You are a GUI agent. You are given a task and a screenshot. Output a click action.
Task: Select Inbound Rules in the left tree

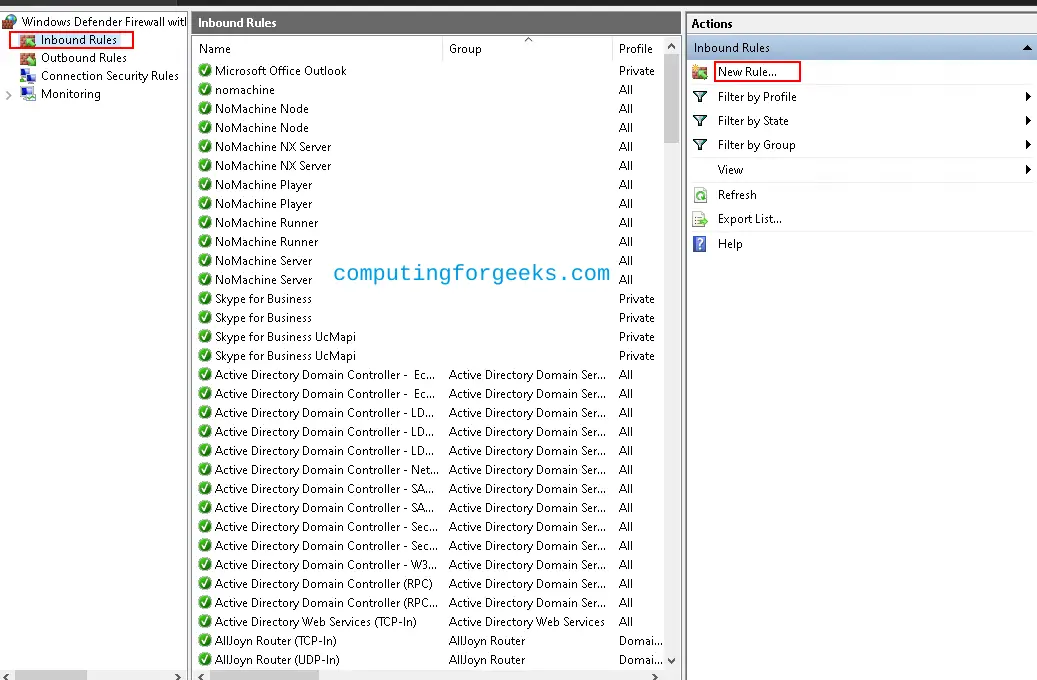[78, 40]
